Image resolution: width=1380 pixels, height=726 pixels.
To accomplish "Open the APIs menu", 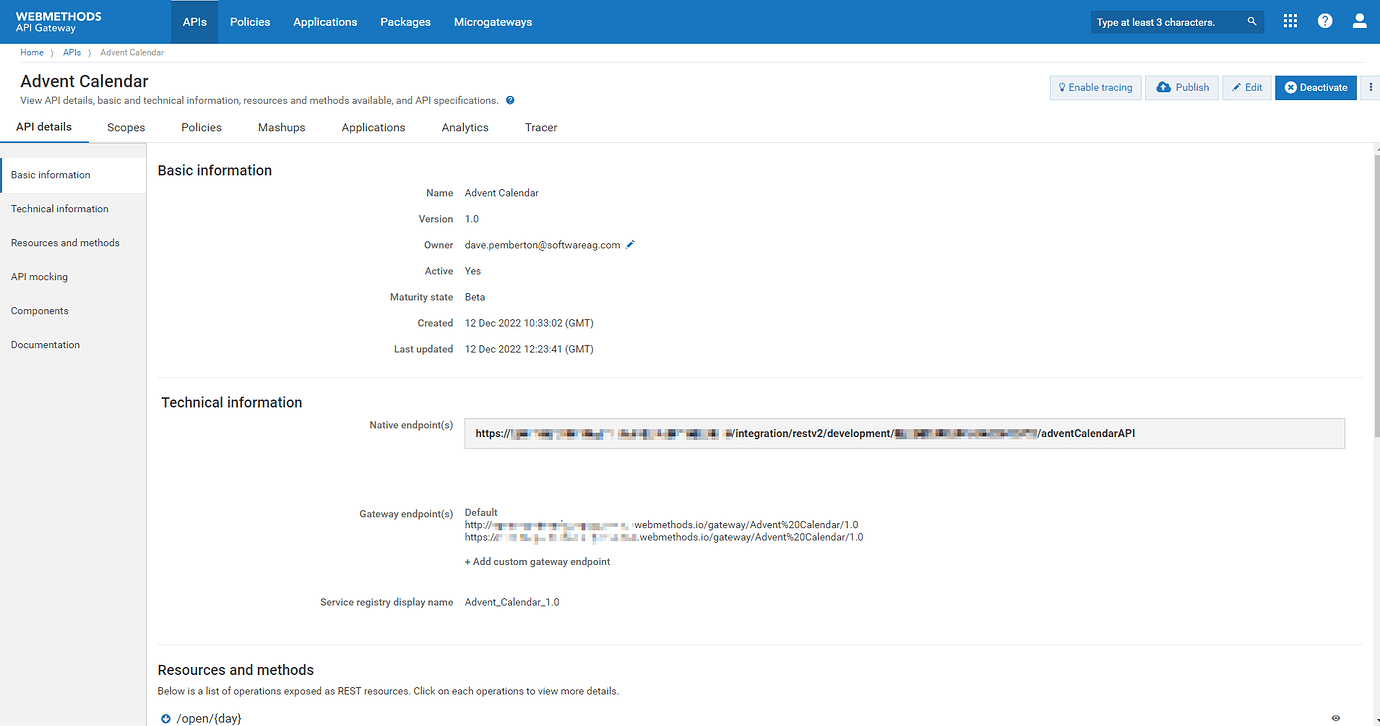I will tap(194, 22).
